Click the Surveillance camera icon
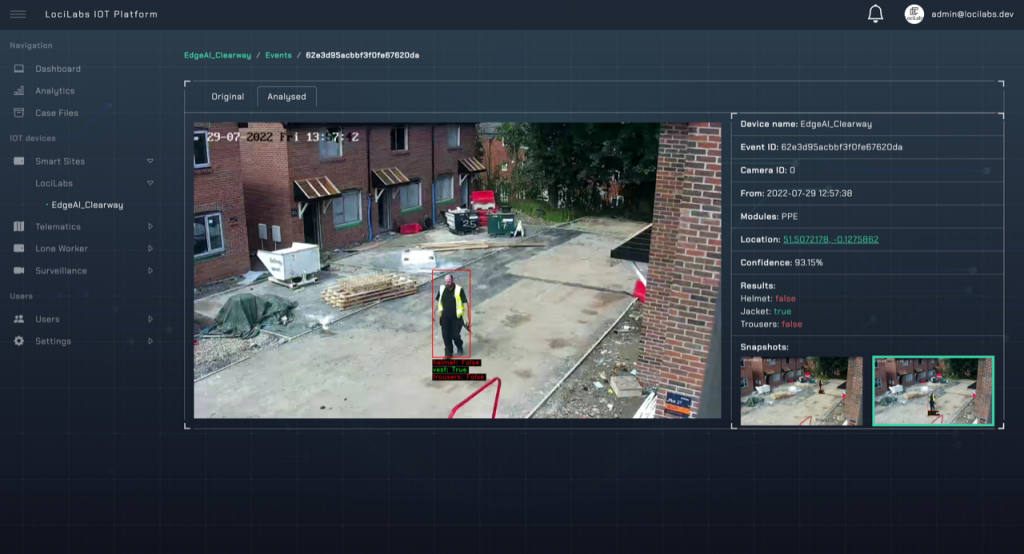1024x554 pixels. coord(18,271)
